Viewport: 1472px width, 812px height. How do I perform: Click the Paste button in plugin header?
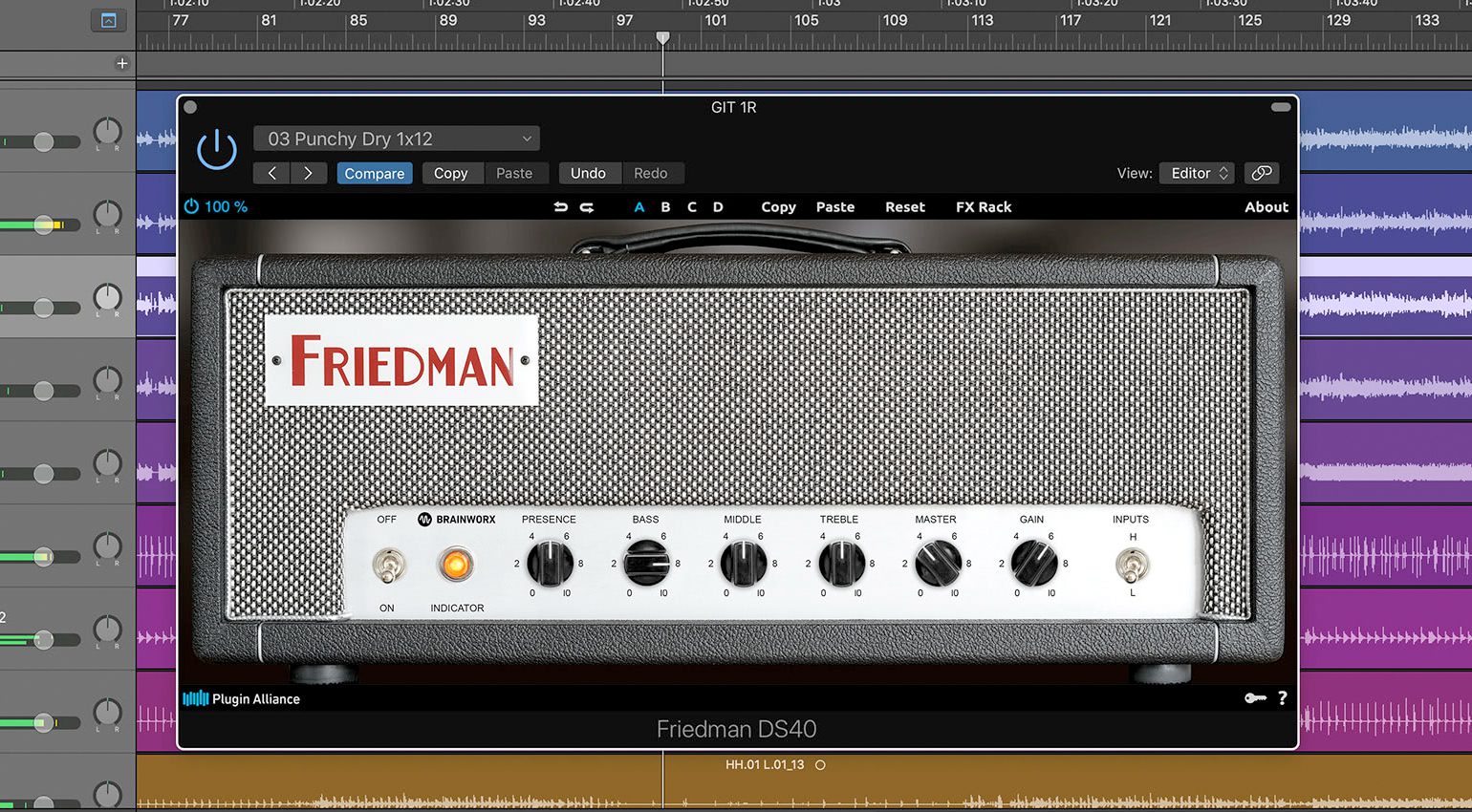tap(514, 173)
